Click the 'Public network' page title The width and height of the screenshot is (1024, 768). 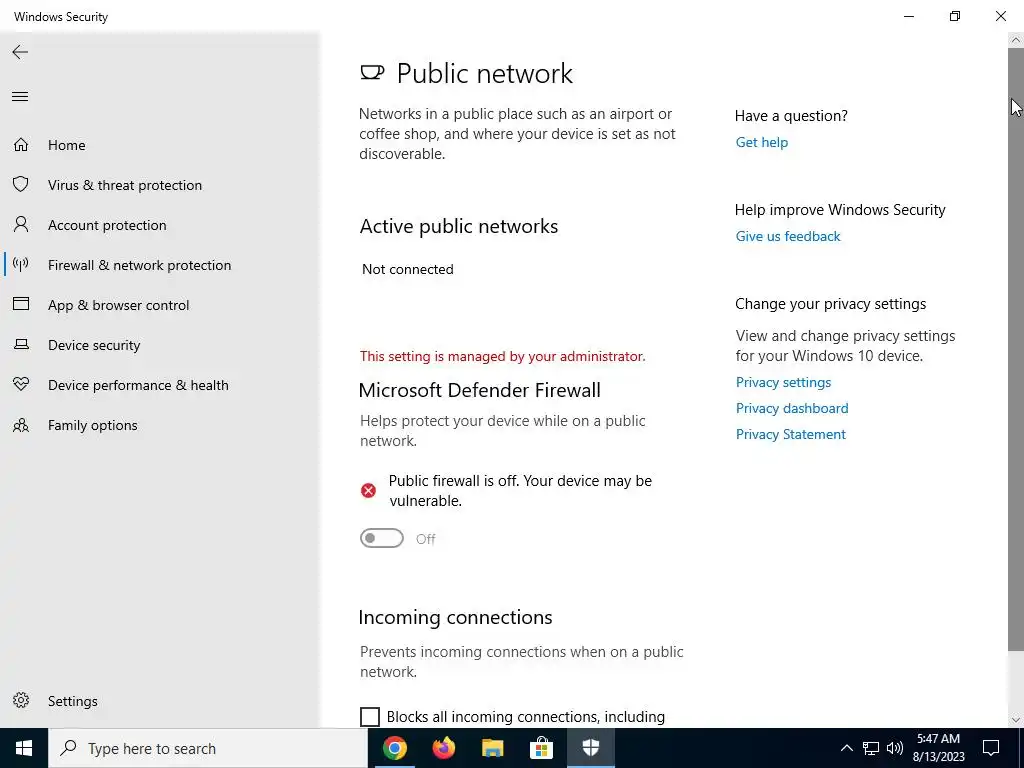pos(485,73)
